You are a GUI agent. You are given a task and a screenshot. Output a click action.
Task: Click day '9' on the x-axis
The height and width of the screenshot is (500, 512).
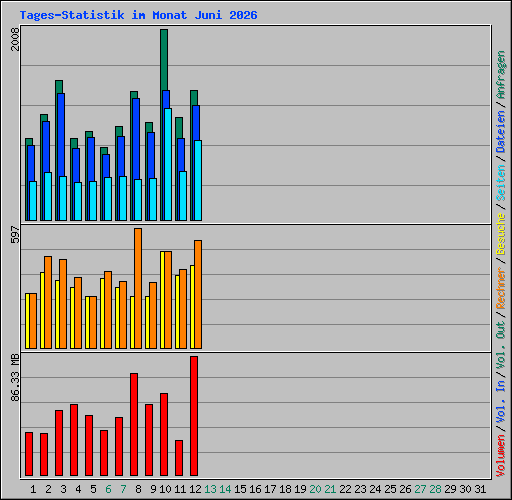pos(153,489)
